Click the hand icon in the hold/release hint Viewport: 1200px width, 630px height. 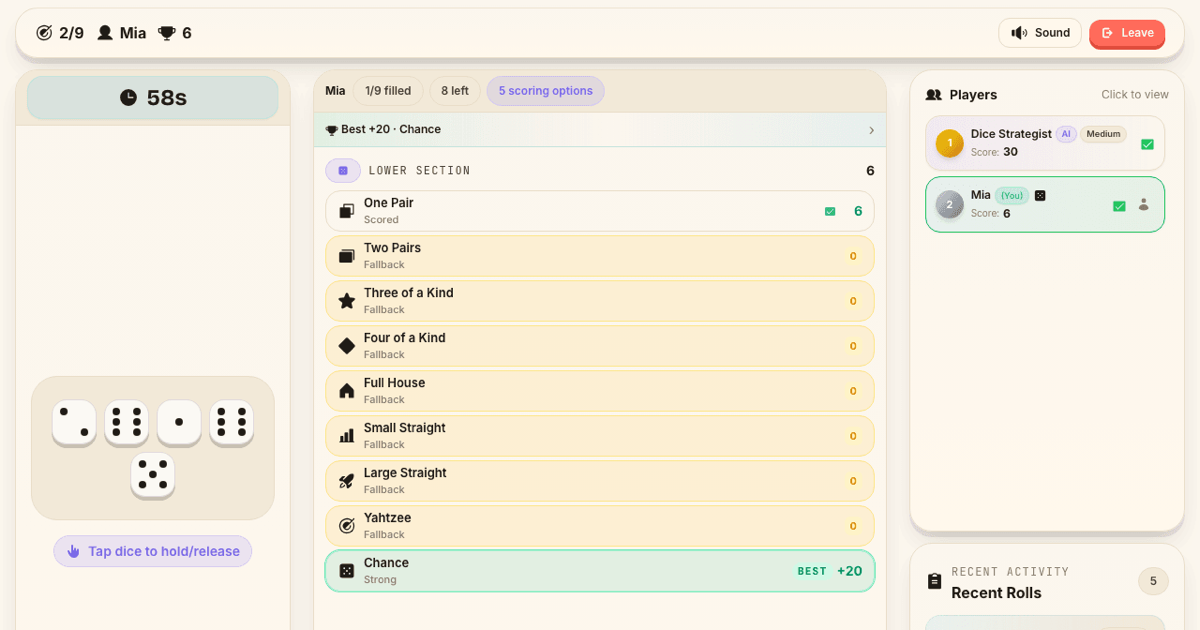tap(73, 551)
